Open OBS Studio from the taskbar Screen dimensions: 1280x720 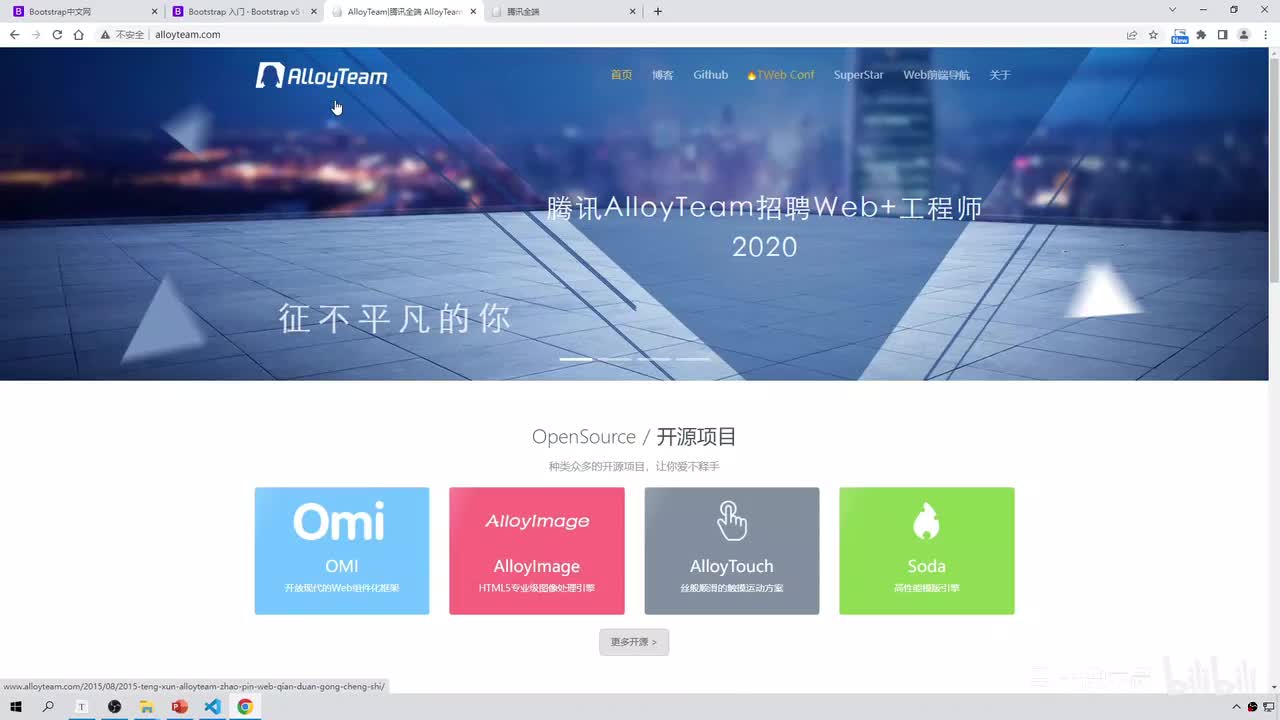[115, 707]
